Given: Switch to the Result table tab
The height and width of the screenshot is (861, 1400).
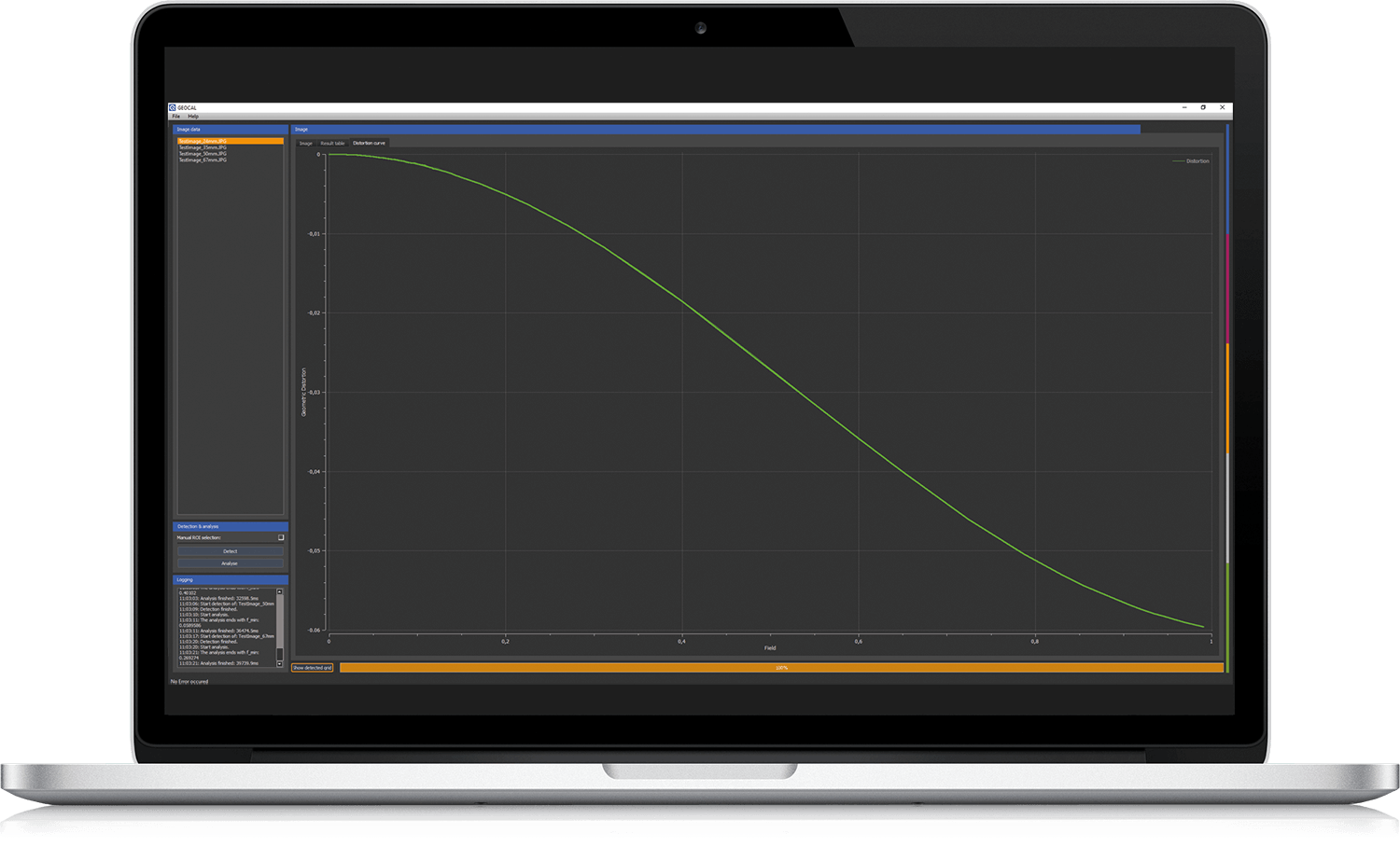Looking at the screenshot, I should pos(332,144).
